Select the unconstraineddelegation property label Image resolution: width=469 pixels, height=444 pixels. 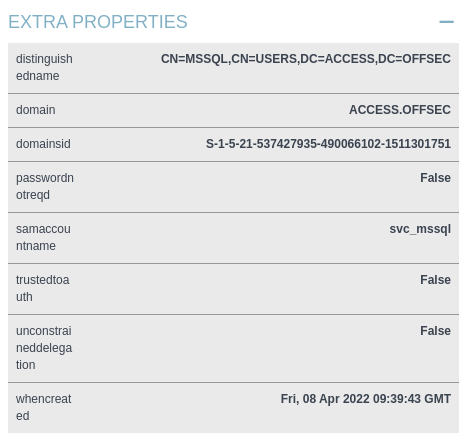pos(44,348)
